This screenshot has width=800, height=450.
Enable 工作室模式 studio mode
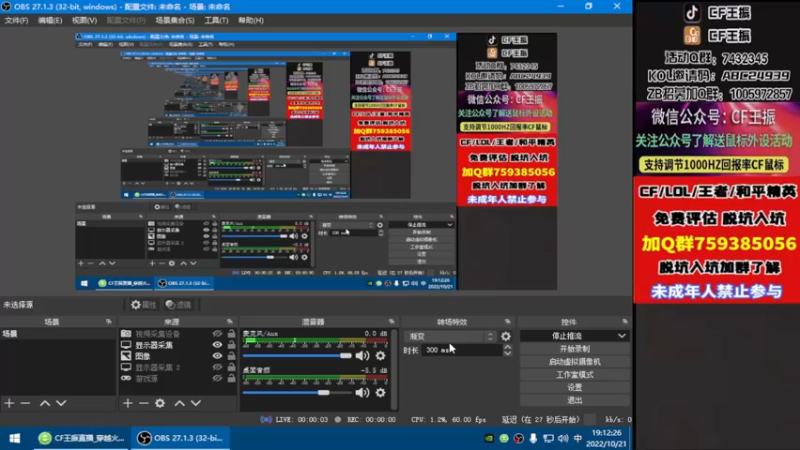pos(574,374)
